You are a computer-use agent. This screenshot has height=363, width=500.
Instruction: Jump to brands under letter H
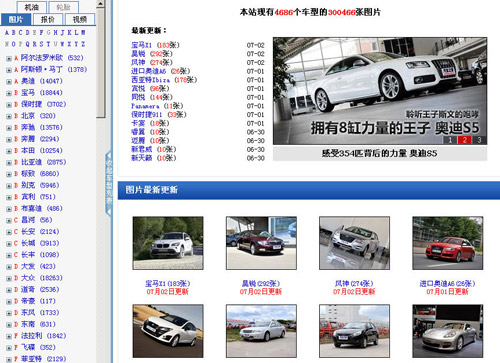pyautogui.click(x=55, y=32)
